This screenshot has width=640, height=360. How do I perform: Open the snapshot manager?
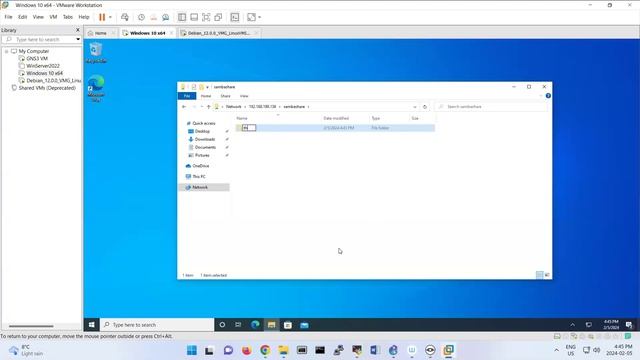pyautogui.click(x=166, y=17)
